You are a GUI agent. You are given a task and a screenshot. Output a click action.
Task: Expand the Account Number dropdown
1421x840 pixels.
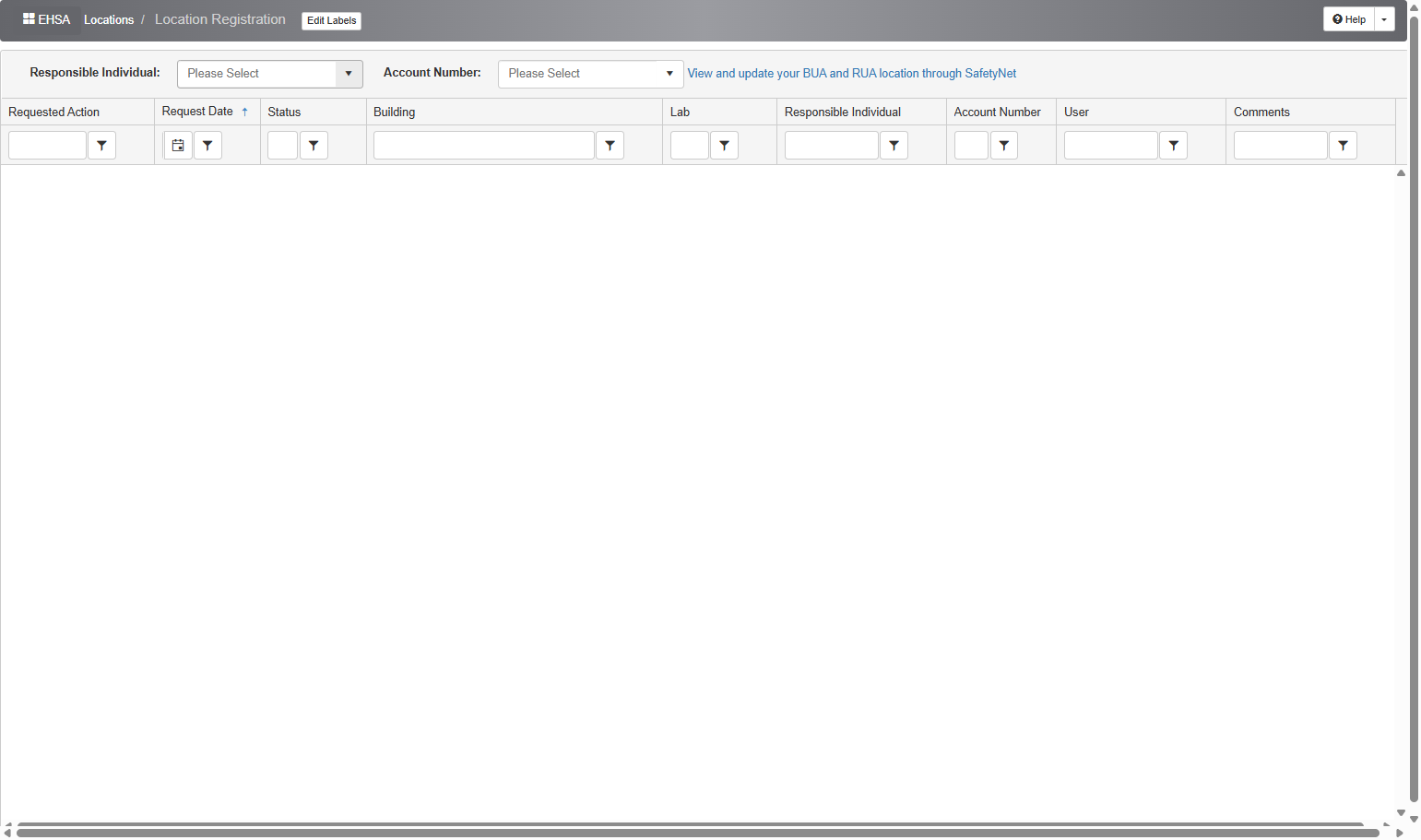click(669, 74)
